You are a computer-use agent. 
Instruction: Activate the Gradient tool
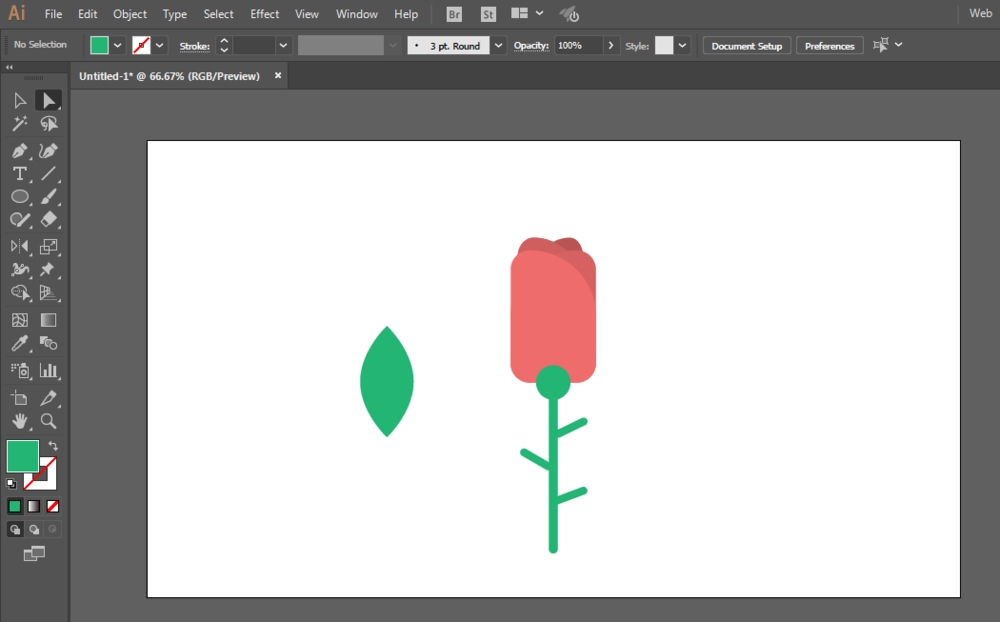48,320
